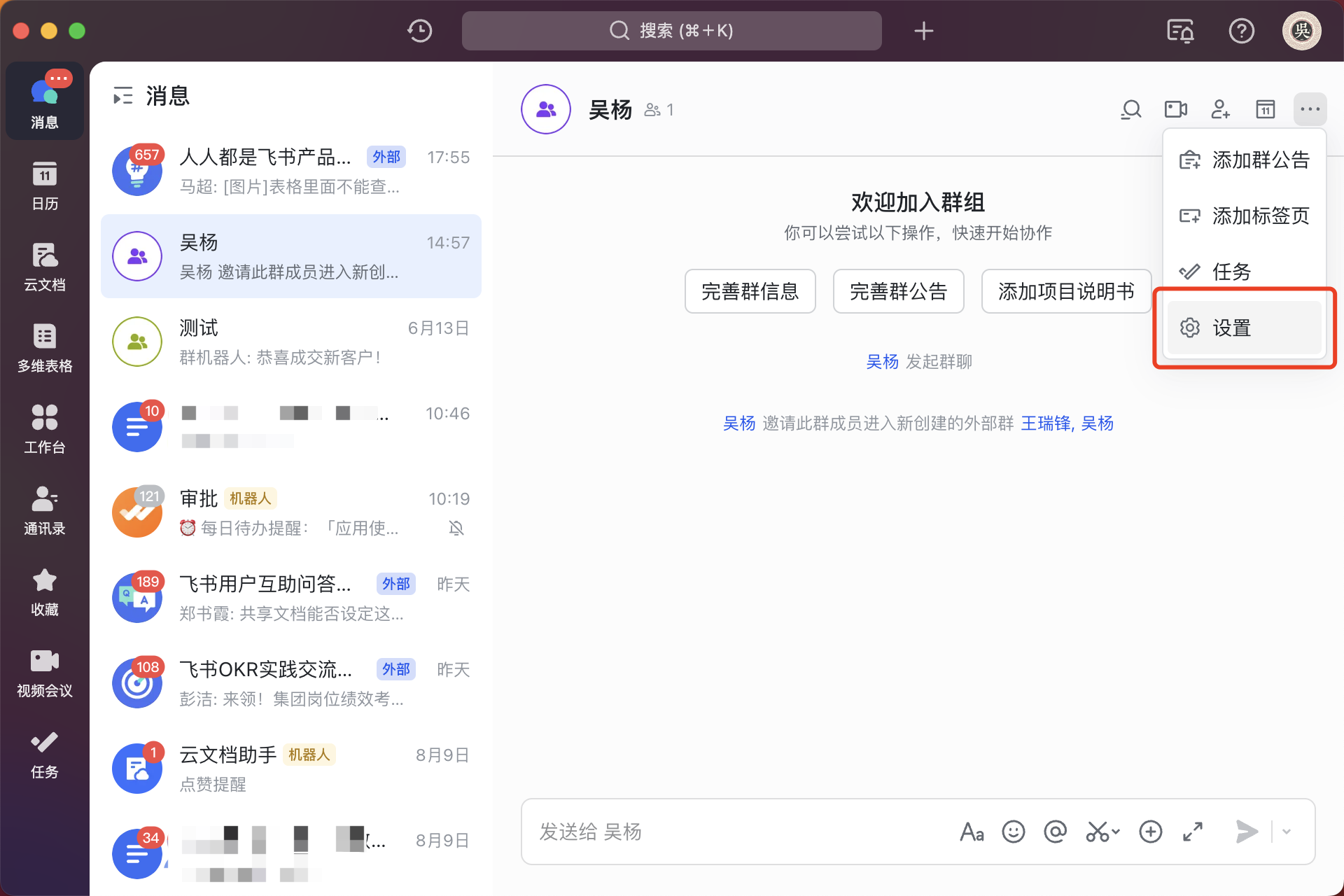Screen dimensions: 1344x896
Task: Select 添加群公告 from the menu
Action: 1245,160
